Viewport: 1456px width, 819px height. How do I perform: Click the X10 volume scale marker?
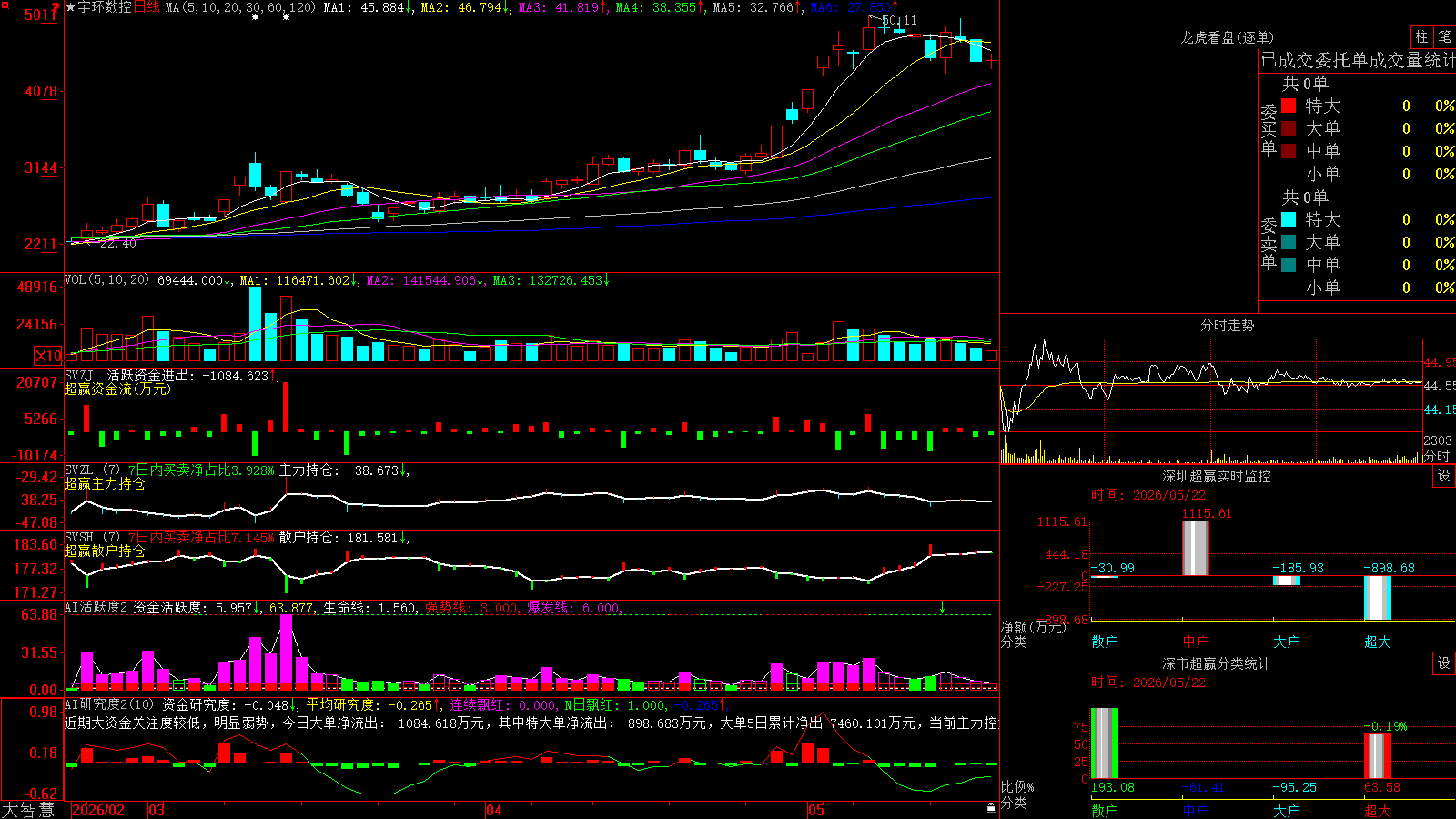click(x=48, y=356)
